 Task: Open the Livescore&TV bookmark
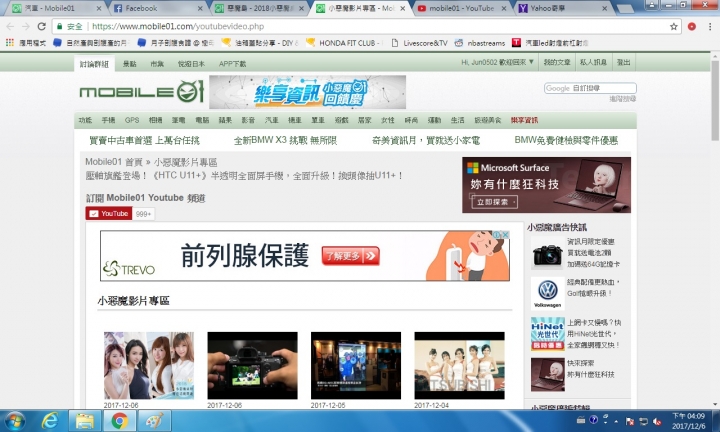tap(420, 43)
